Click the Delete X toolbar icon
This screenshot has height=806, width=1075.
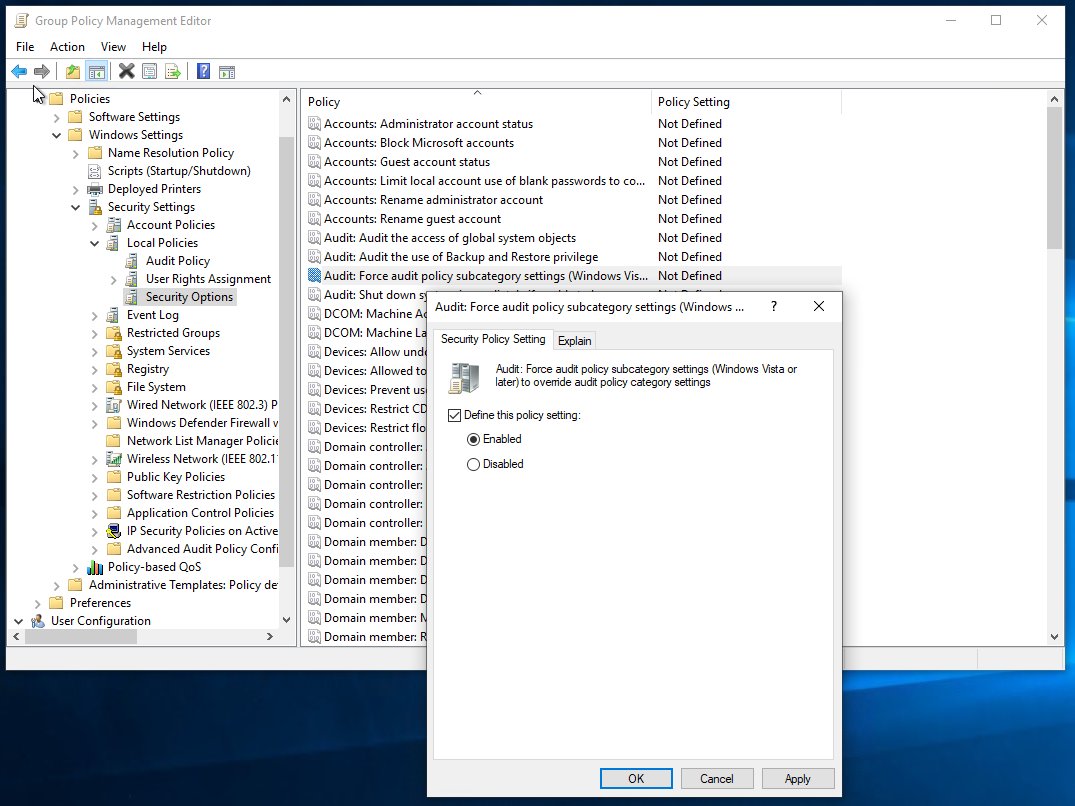(126, 71)
